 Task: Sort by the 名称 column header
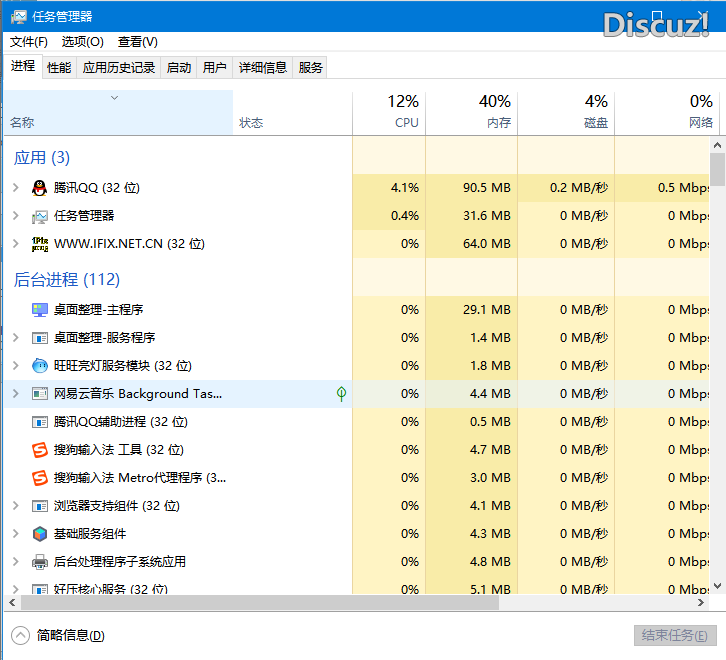pyautogui.click(x=119, y=113)
